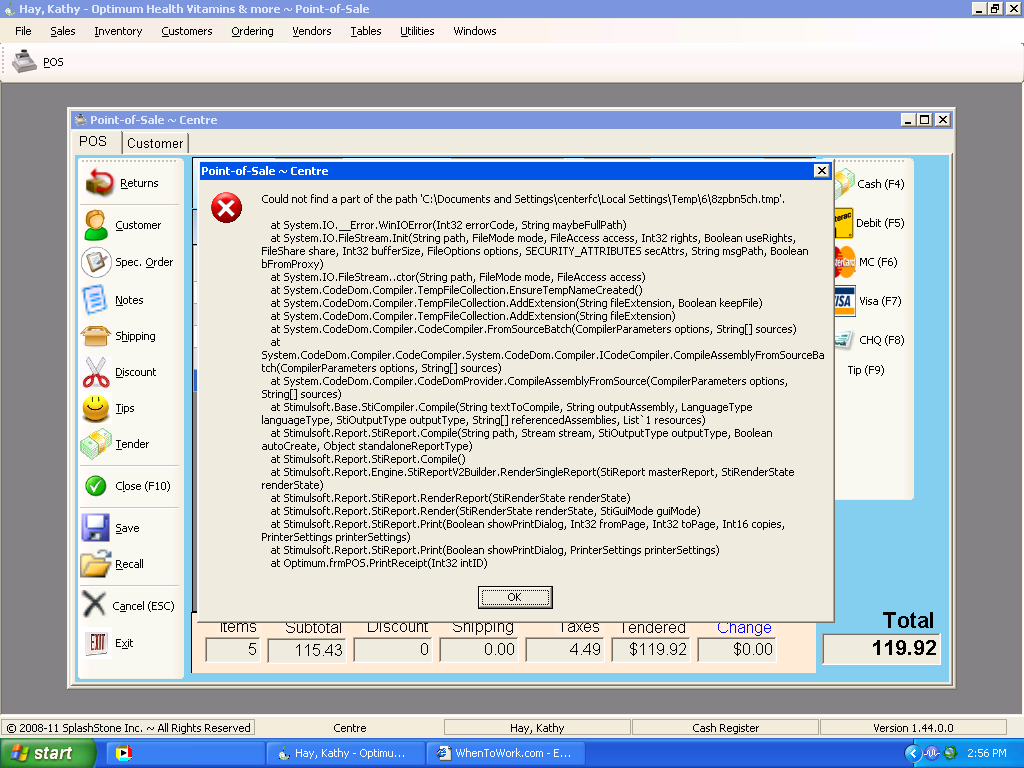
Task: Switch to the Hay, Kathy - Optimum taskbar item
Action: (x=345, y=753)
